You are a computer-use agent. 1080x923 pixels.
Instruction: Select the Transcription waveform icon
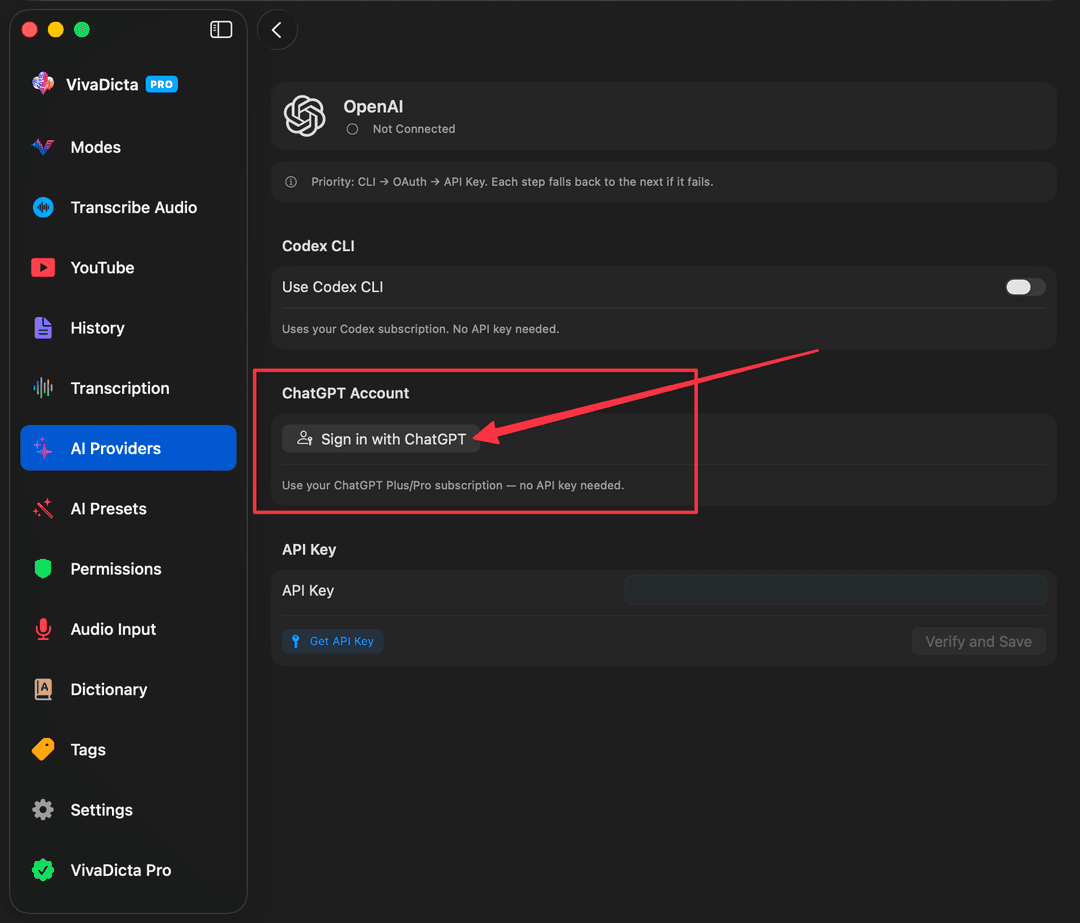[x=42, y=388]
